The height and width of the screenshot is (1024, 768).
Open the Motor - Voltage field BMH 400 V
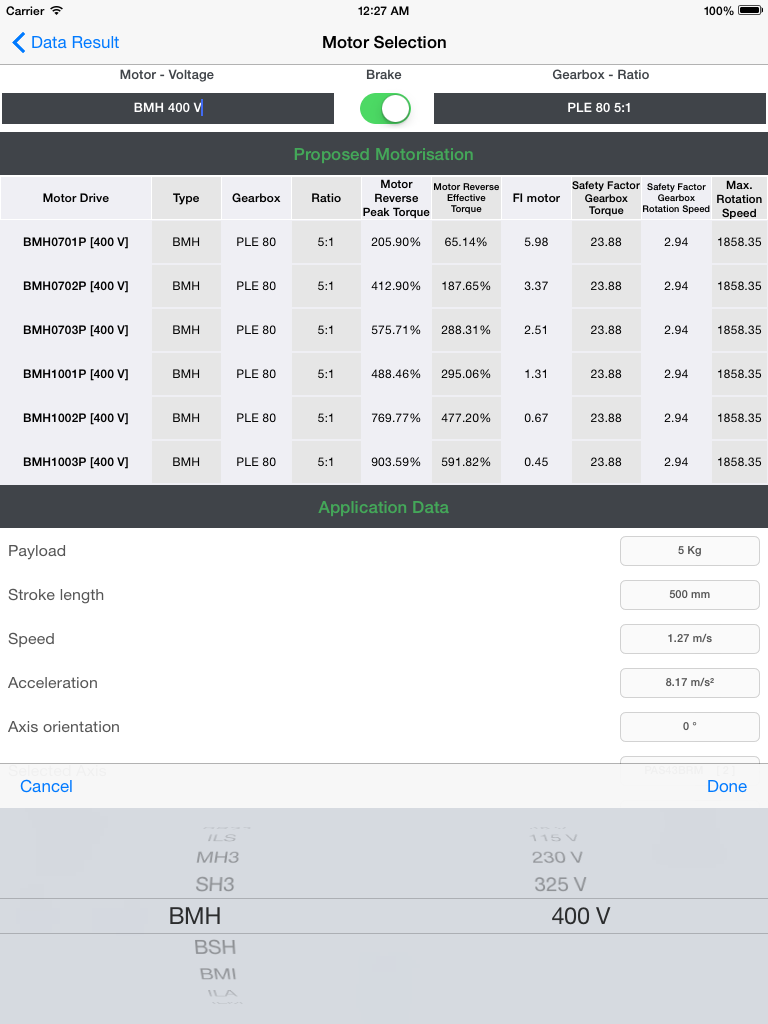pos(168,108)
